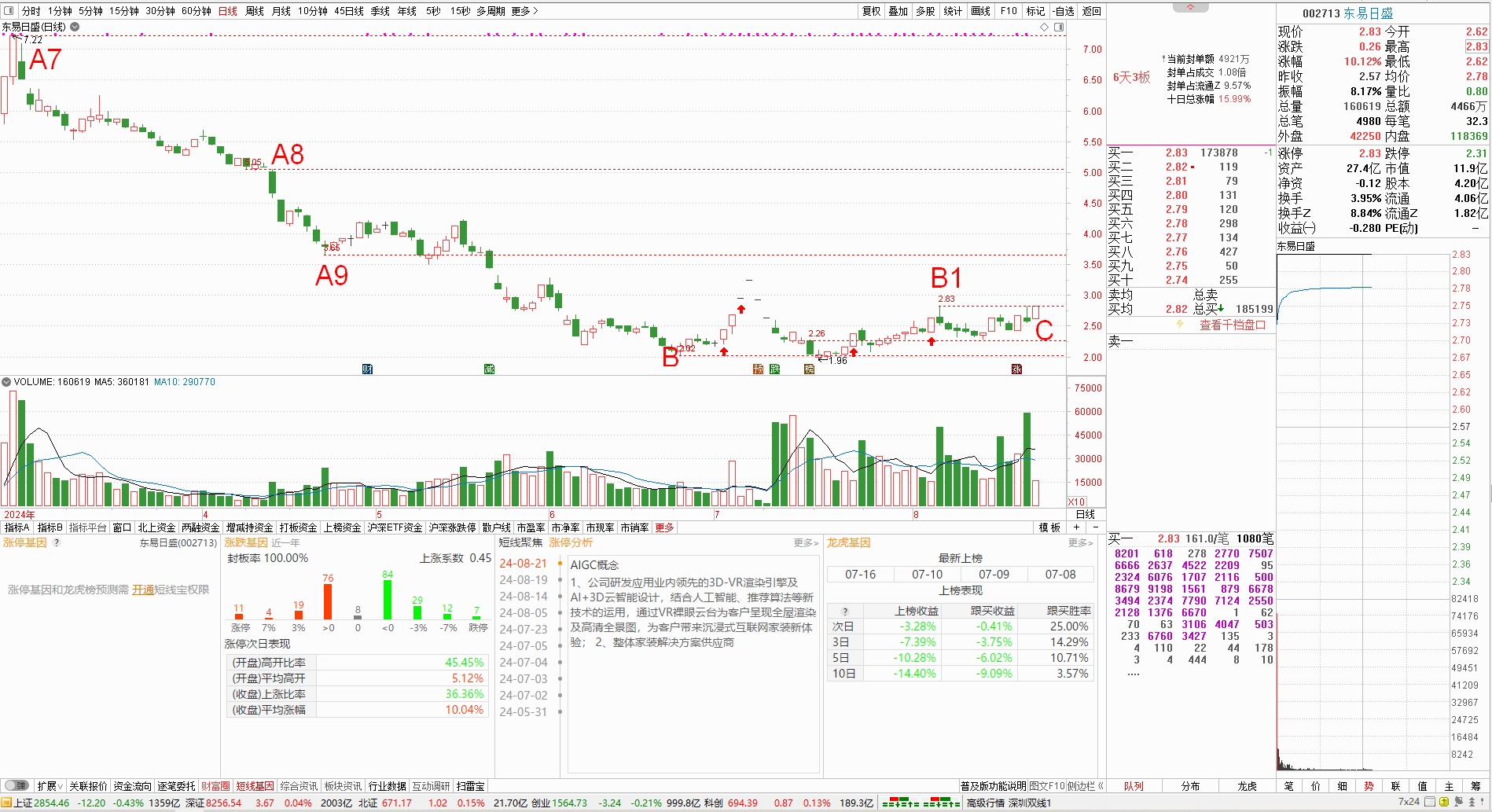Click the lightning bolt icon near 查看千档盘口
This screenshot has height=812, width=1492.
tap(1180, 325)
